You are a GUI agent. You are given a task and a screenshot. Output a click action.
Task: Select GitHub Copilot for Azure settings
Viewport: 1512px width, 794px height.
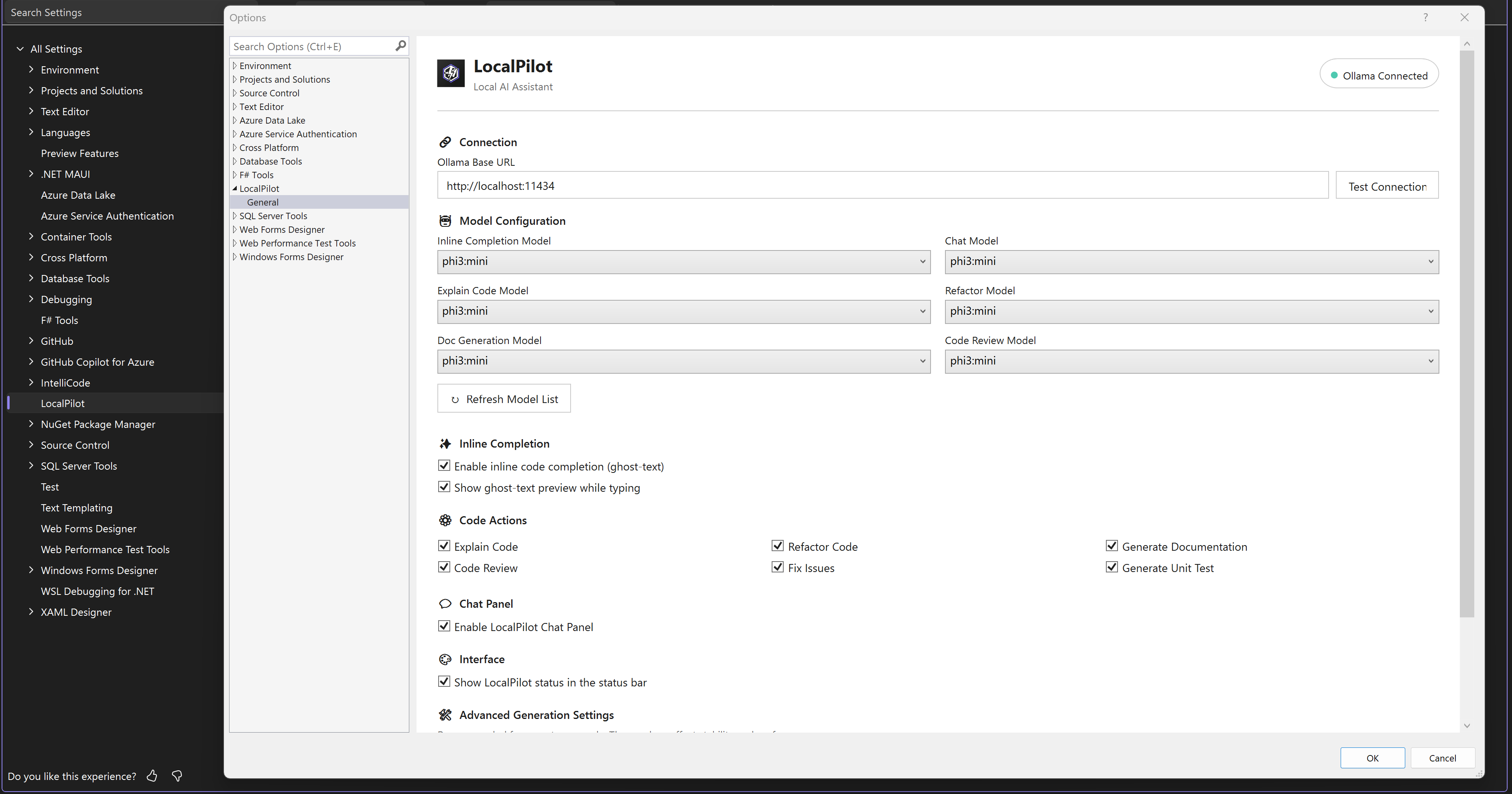point(98,362)
